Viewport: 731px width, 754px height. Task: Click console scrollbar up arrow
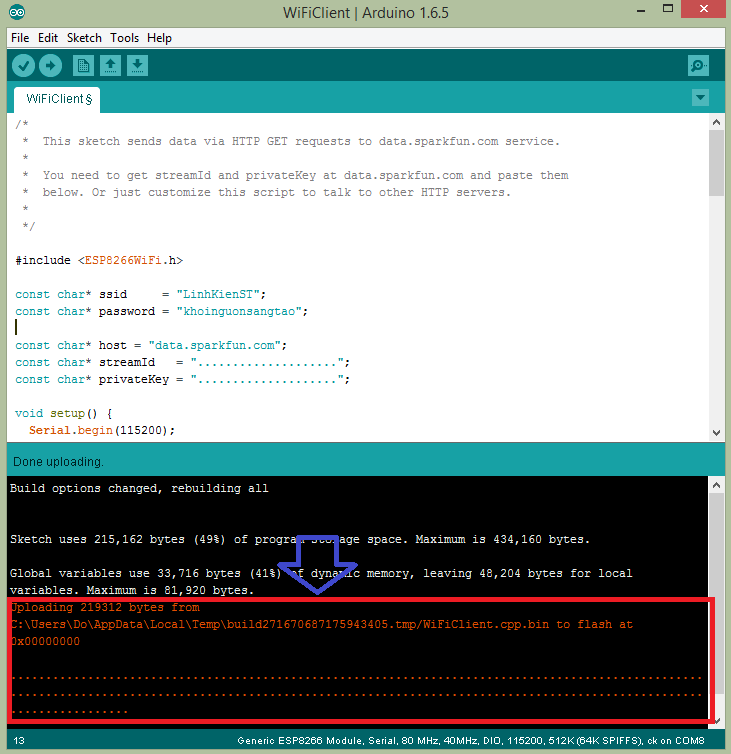point(716,485)
